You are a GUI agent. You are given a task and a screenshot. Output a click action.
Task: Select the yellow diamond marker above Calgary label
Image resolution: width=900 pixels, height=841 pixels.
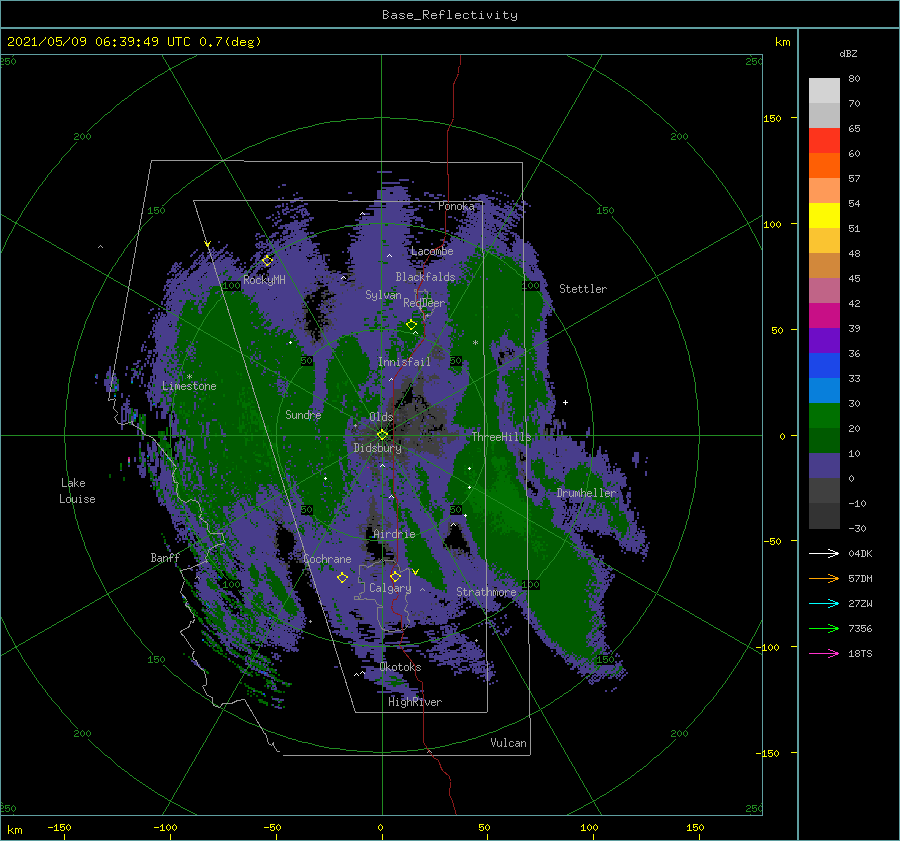point(395,576)
